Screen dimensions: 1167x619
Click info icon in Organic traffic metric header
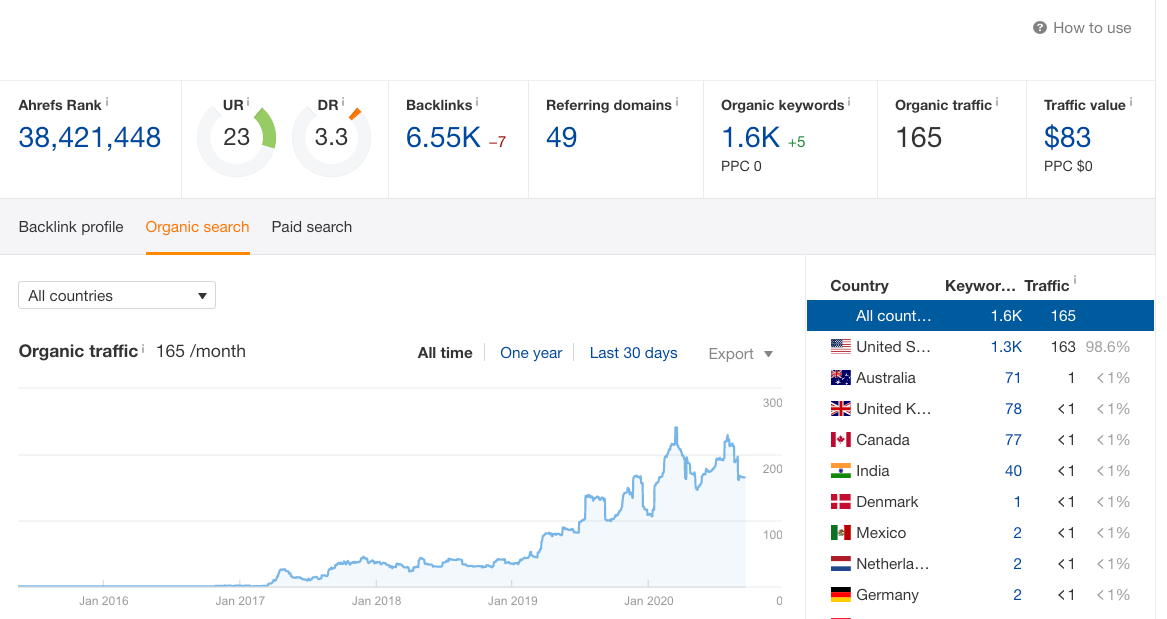[997, 102]
